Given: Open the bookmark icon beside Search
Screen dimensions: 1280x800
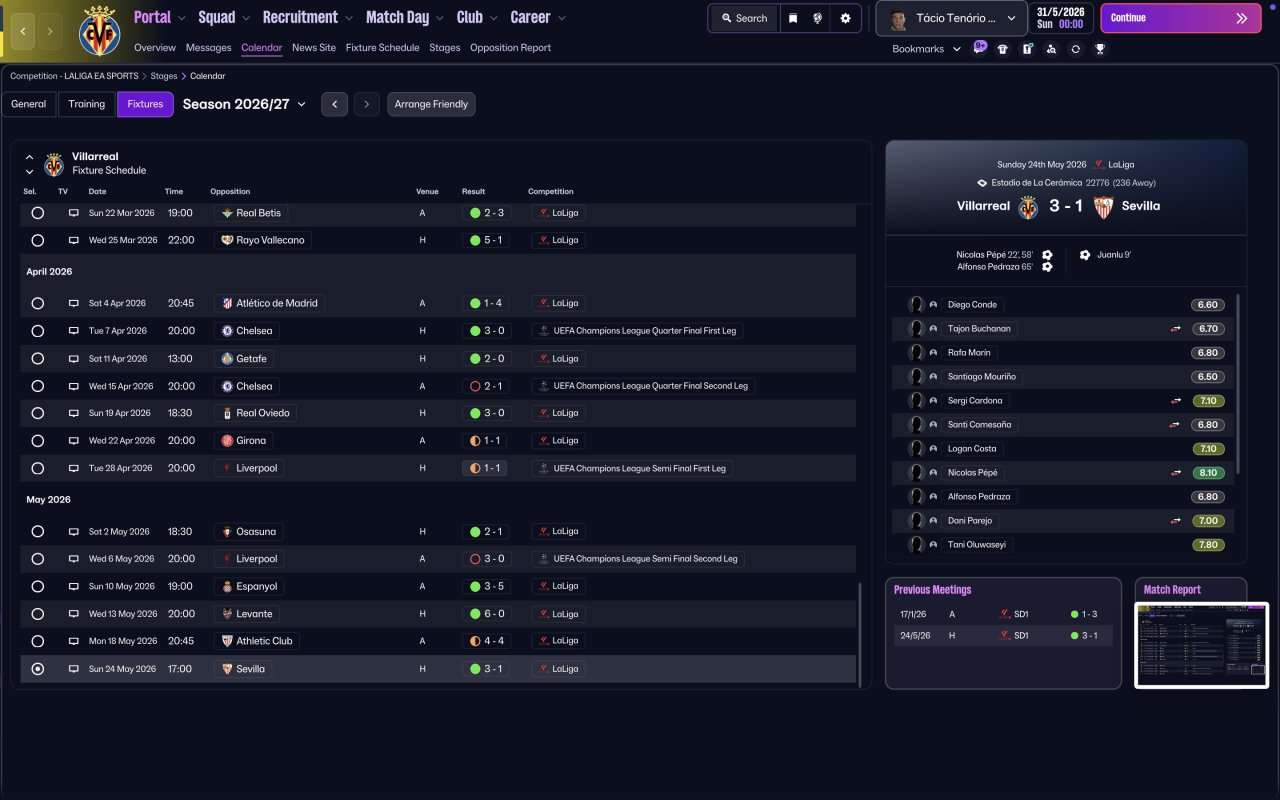Looking at the screenshot, I should coord(793,18).
